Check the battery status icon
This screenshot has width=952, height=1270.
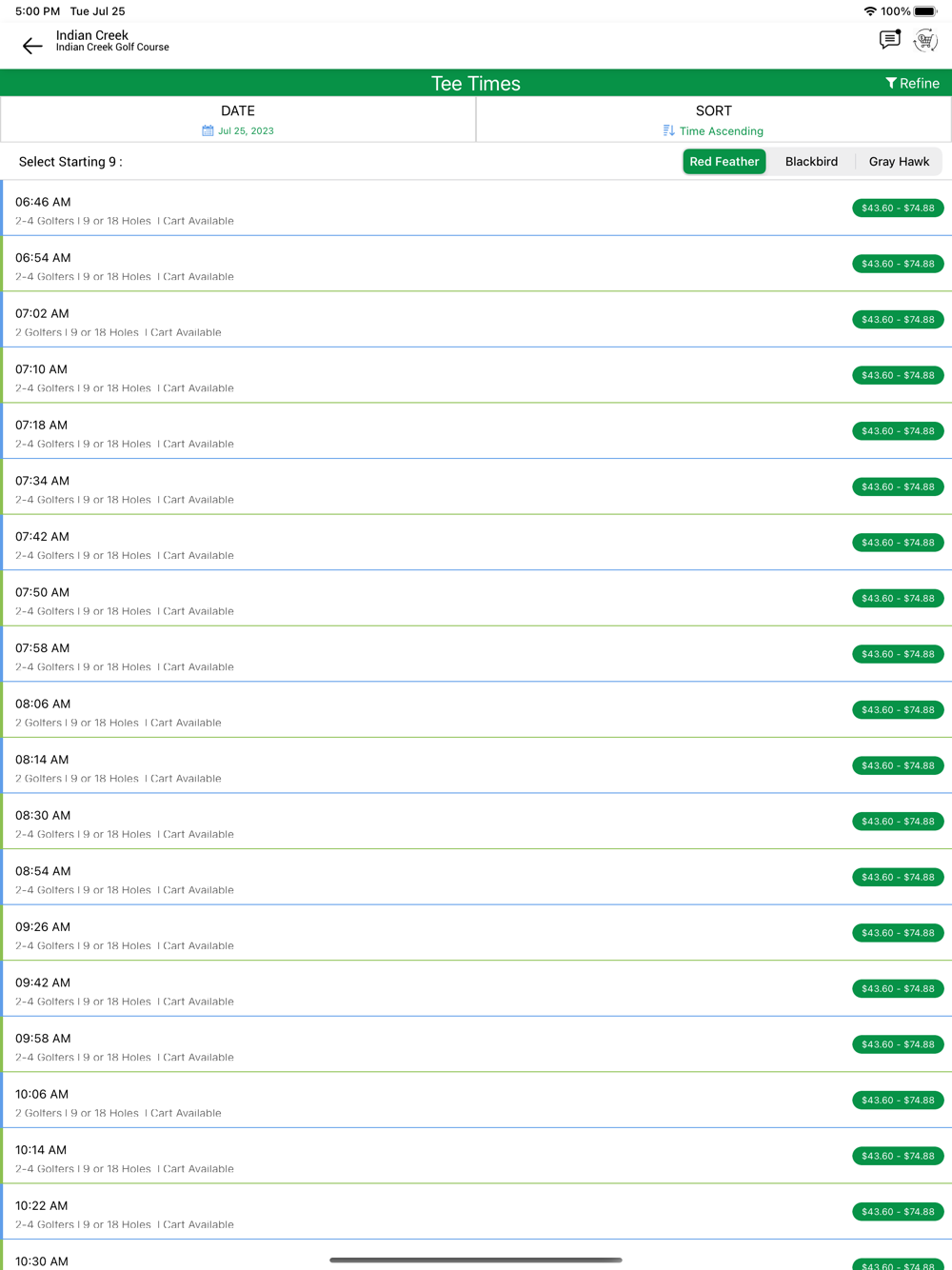[x=925, y=11]
